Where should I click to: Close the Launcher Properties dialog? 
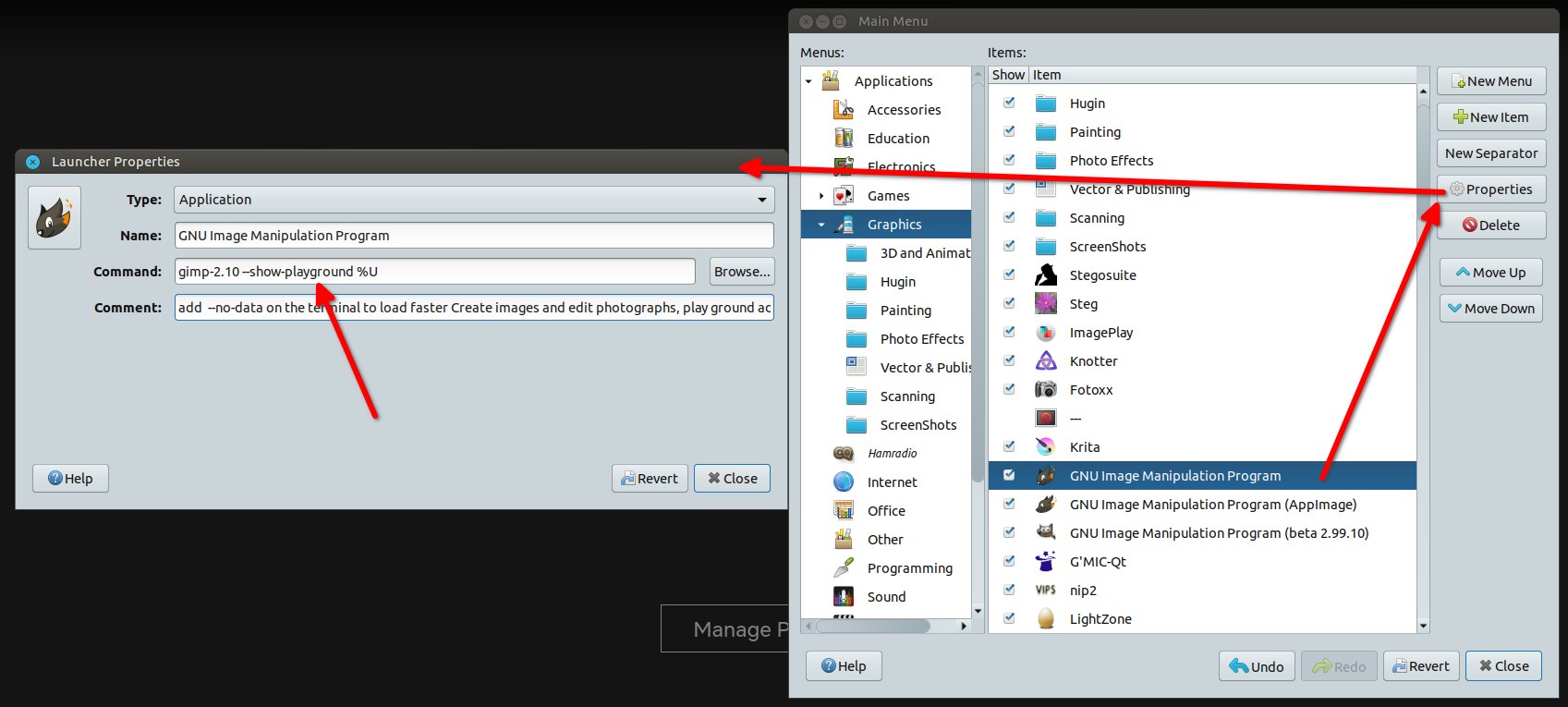click(732, 479)
